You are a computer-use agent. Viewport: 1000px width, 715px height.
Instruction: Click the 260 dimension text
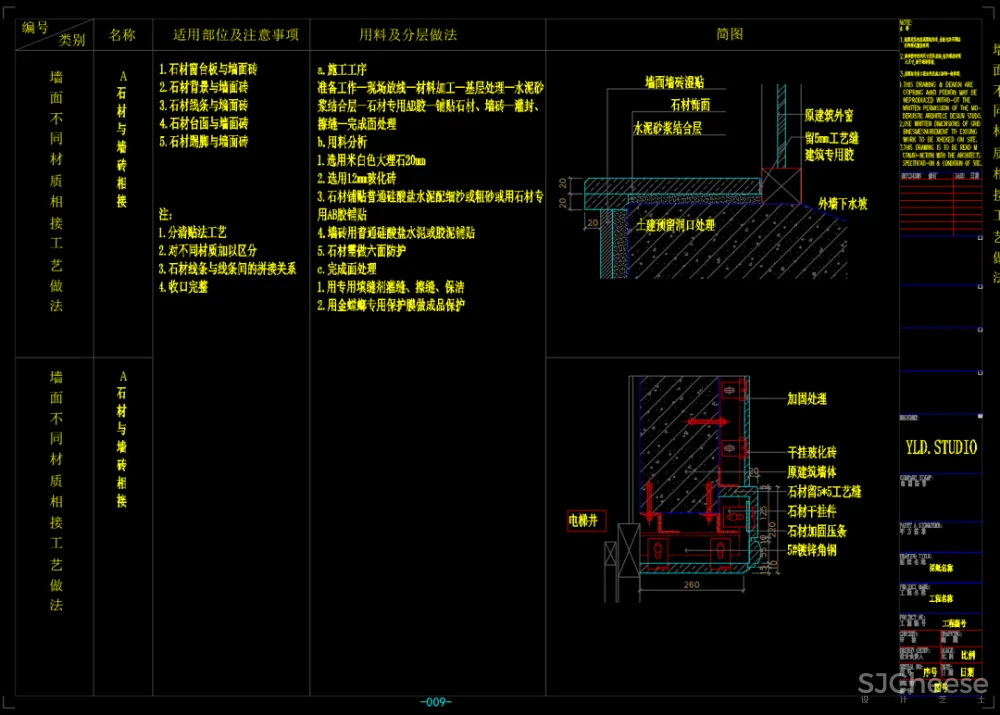[688, 585]
